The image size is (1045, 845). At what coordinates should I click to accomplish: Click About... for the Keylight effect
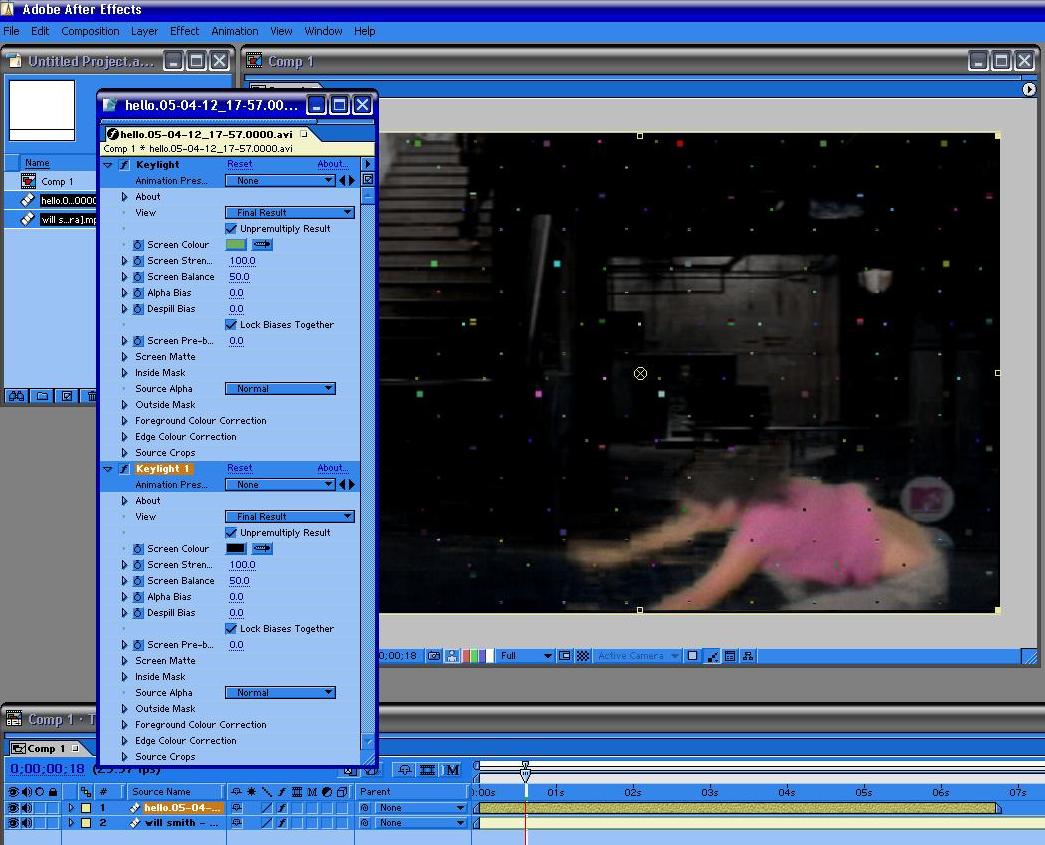[x=333, y=164]
